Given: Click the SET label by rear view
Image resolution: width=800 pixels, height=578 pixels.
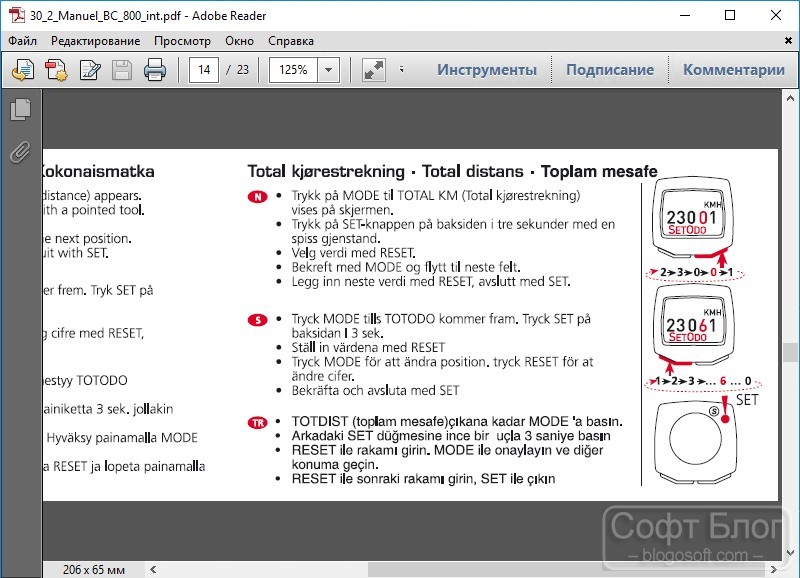Looking at the screenshot, I should (x=747, y=400).
